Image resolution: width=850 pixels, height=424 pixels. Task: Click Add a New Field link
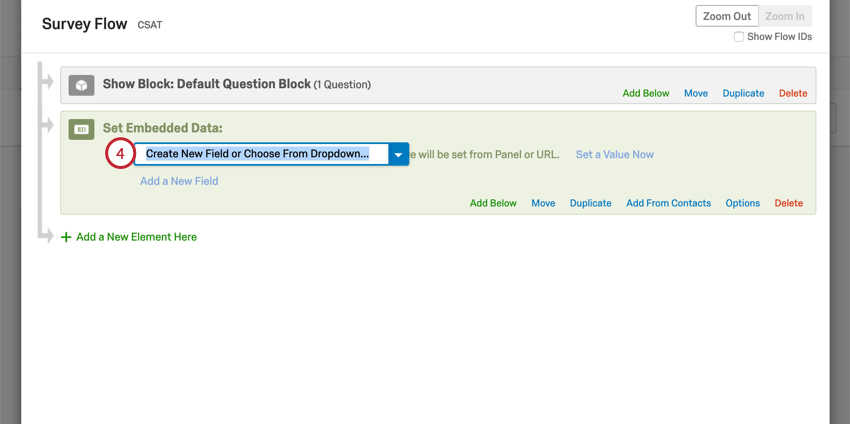179,181
